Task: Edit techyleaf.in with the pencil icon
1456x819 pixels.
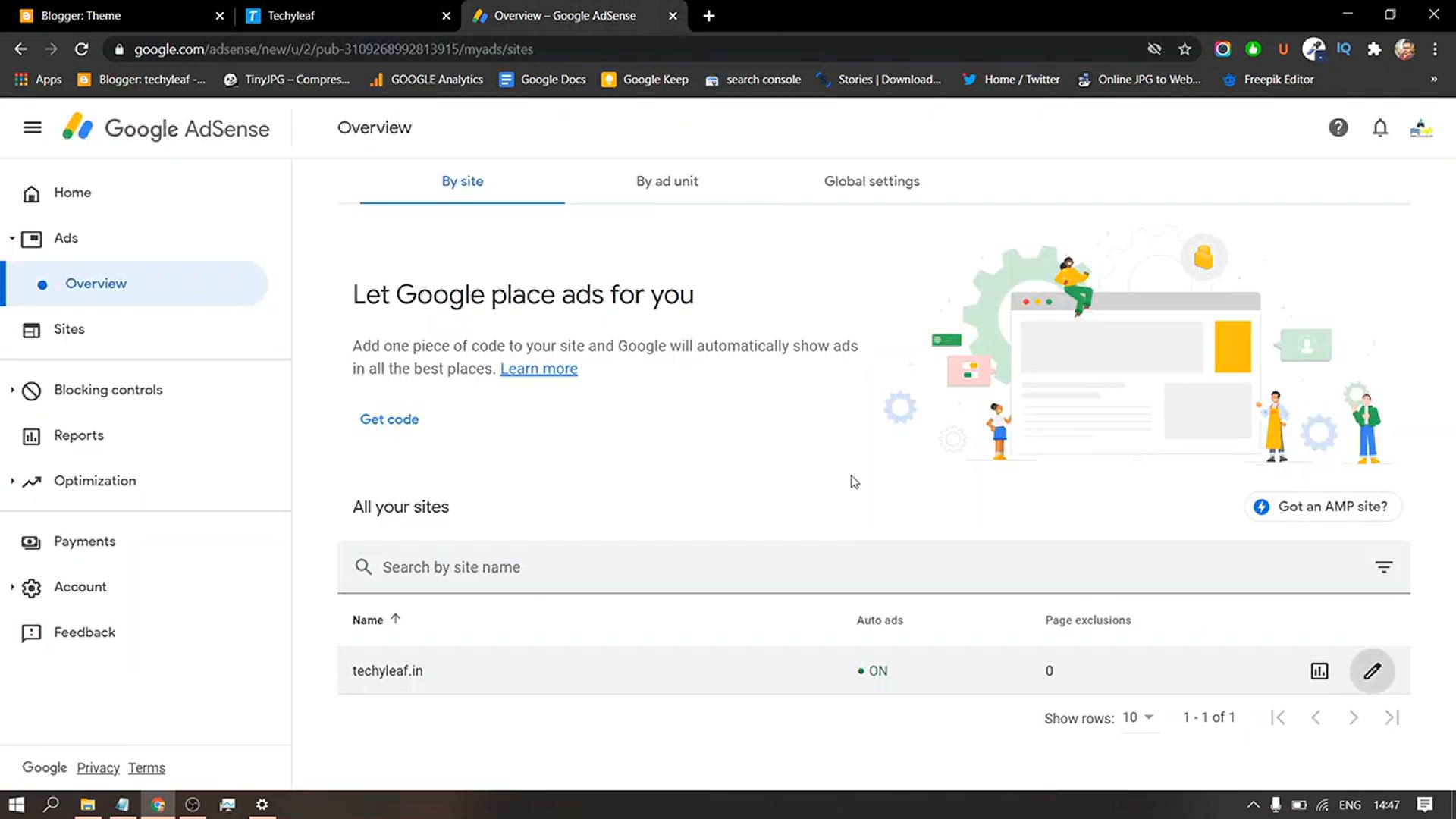Action: coord(1372,671)
